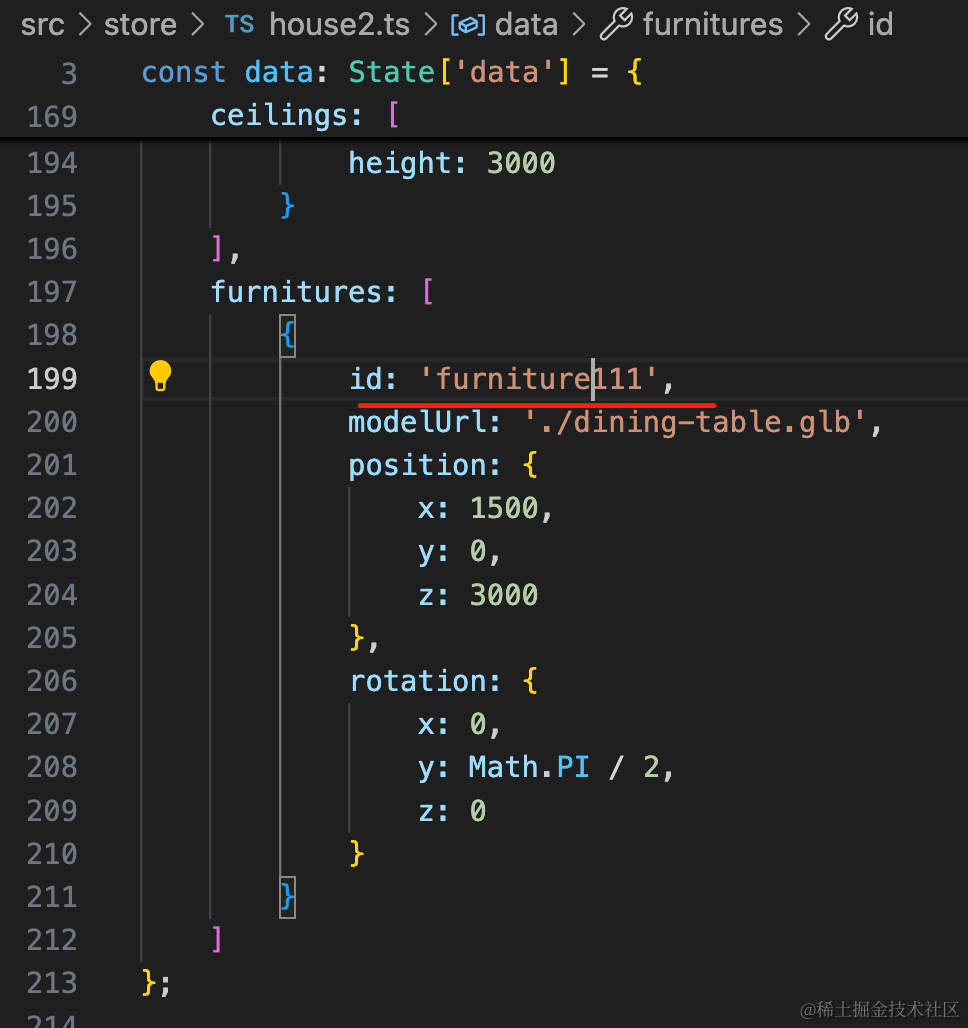Viewport: 968px width, 1028px height.
Task: Click 'Math.PI / 2' on line 208
Action: (563, 767)
